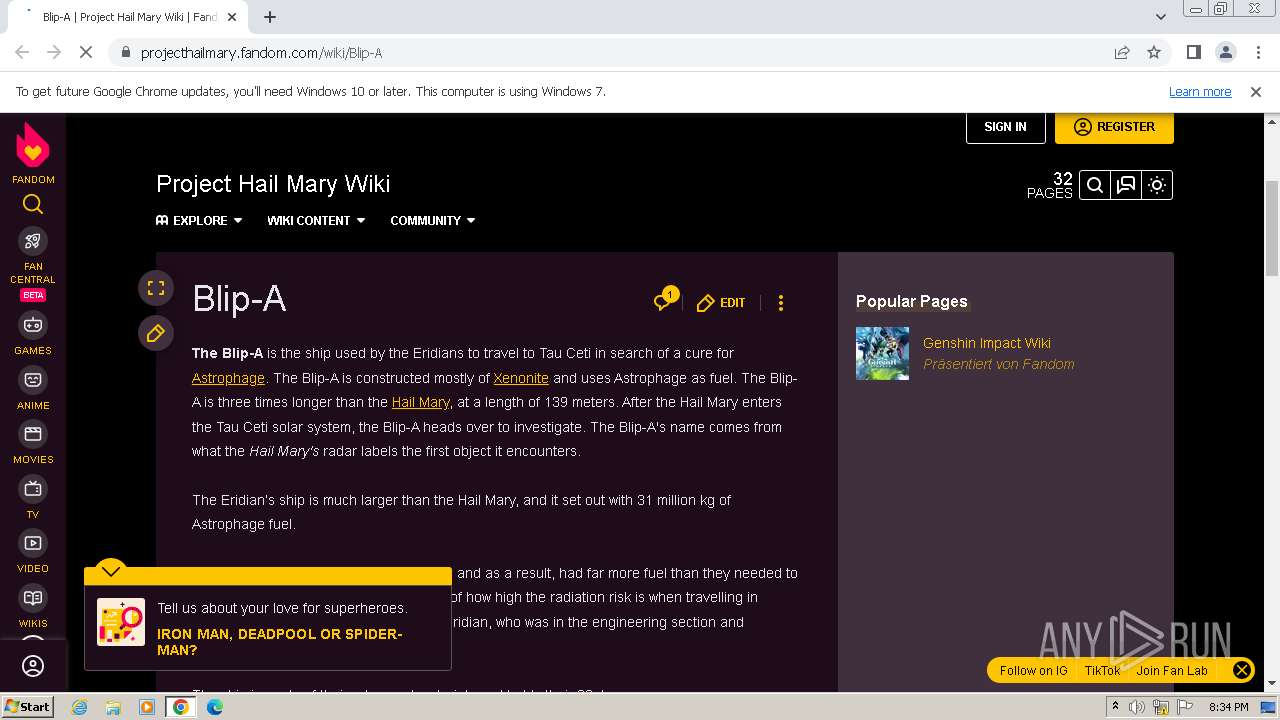
Task: Follow the Hail Mary link
Action: 421,402
